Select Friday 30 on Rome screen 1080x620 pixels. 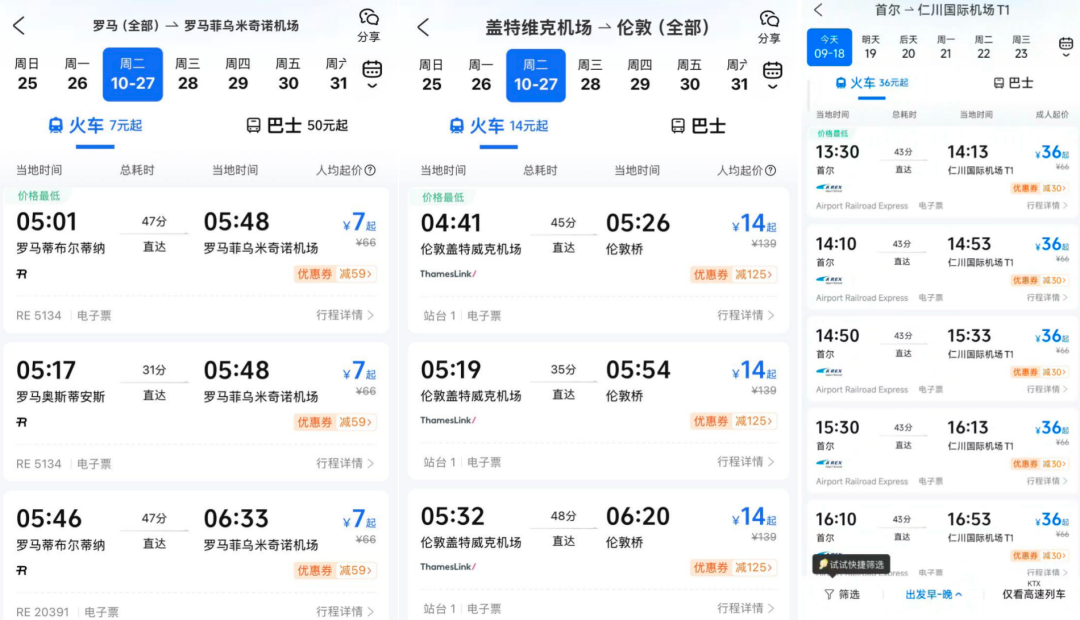tap(288, 74)
